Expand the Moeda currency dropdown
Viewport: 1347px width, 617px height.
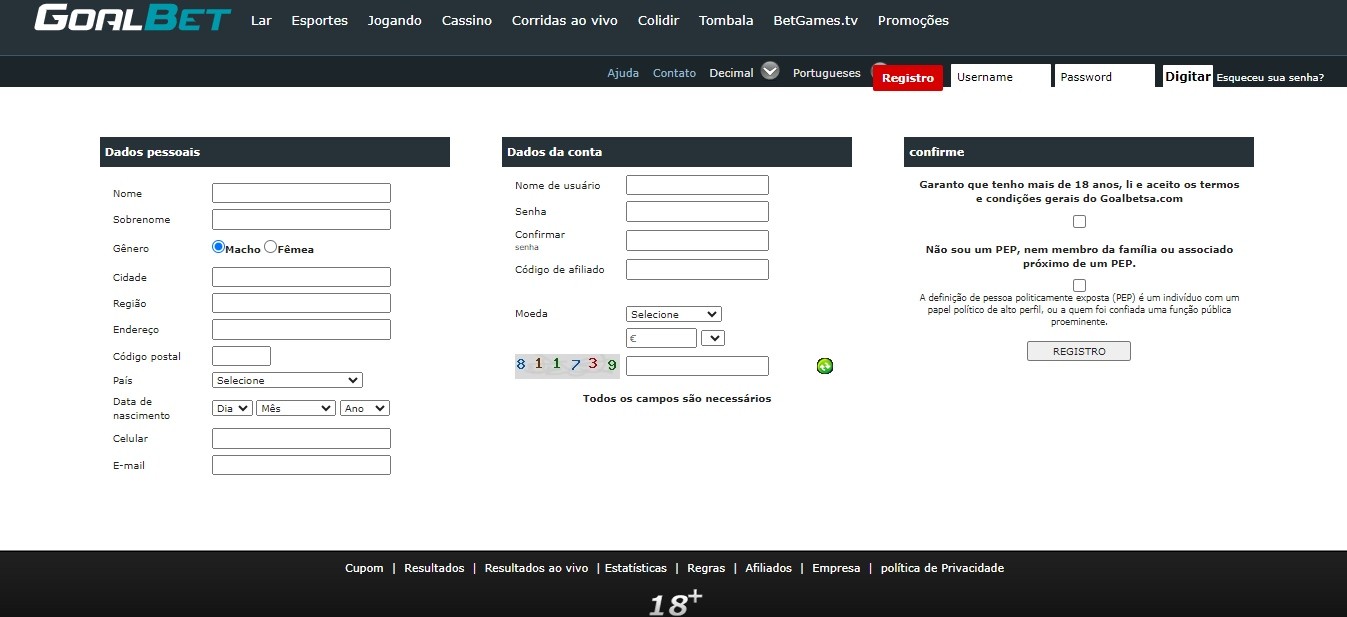(x=673, y=313)
